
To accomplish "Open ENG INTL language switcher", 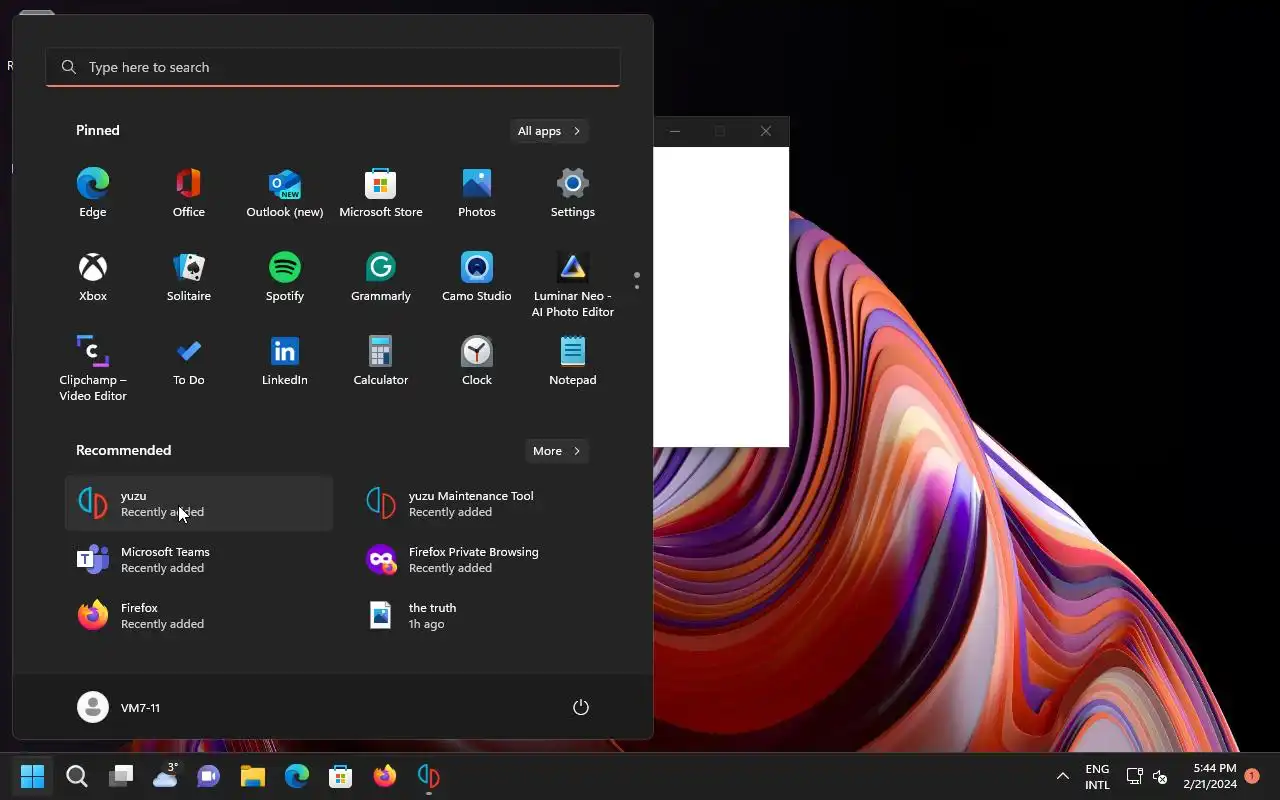I will pyautogui.click(x=1097, y=776).
